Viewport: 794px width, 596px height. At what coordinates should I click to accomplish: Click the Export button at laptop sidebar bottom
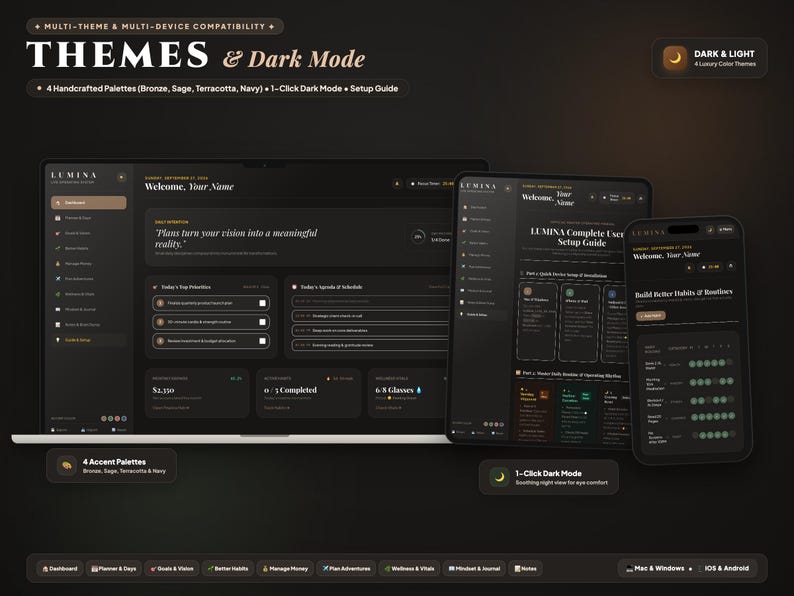59,429
